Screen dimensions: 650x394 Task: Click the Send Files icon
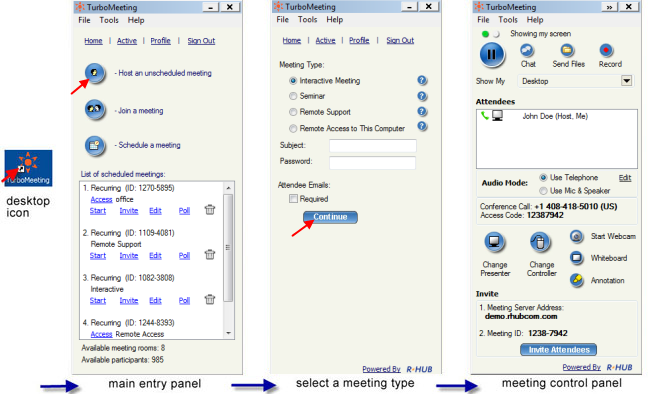pyautogui.click(x=567, y=51)
